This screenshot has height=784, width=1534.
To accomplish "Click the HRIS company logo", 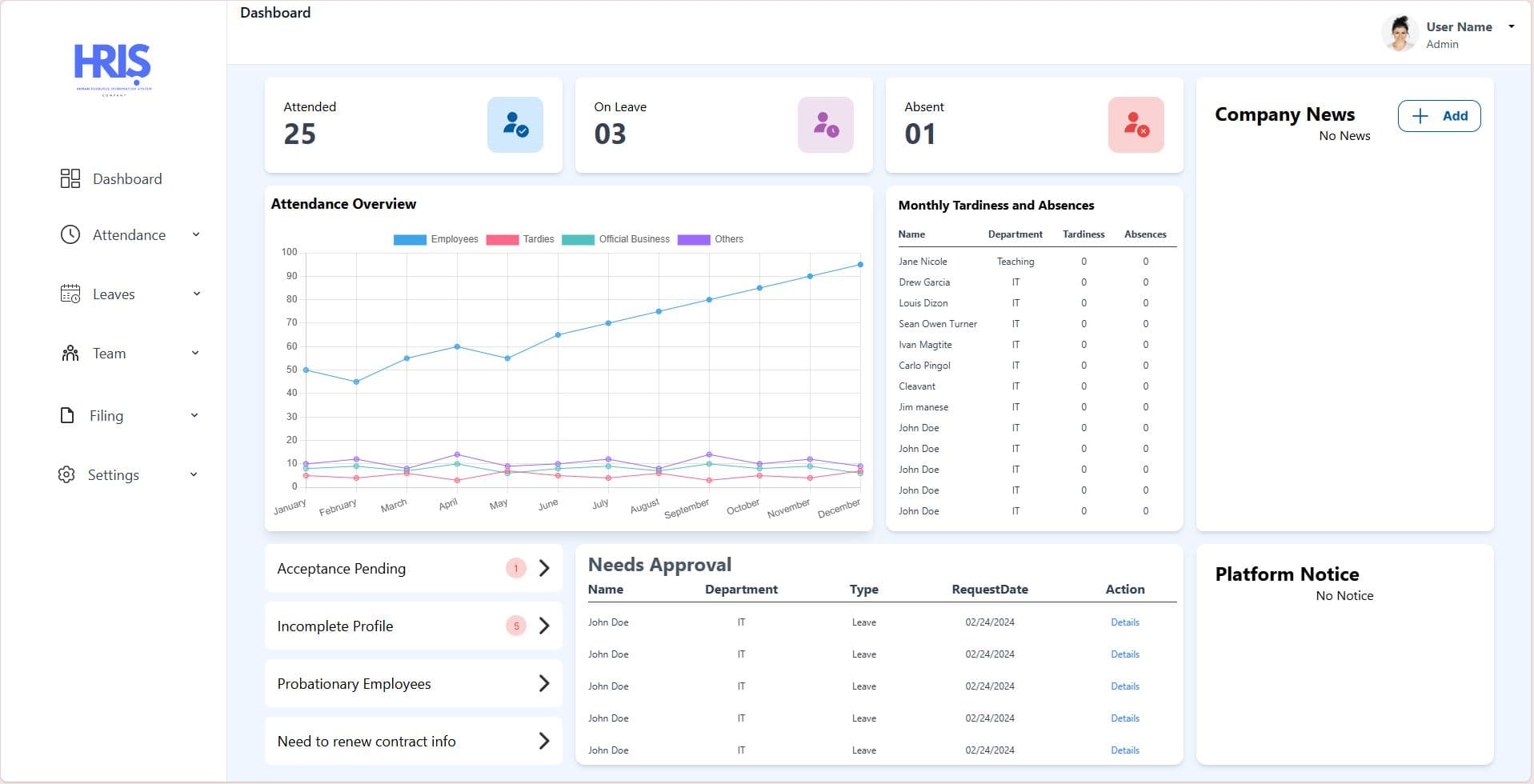I will pyautogui.click(x=113, y=70).
